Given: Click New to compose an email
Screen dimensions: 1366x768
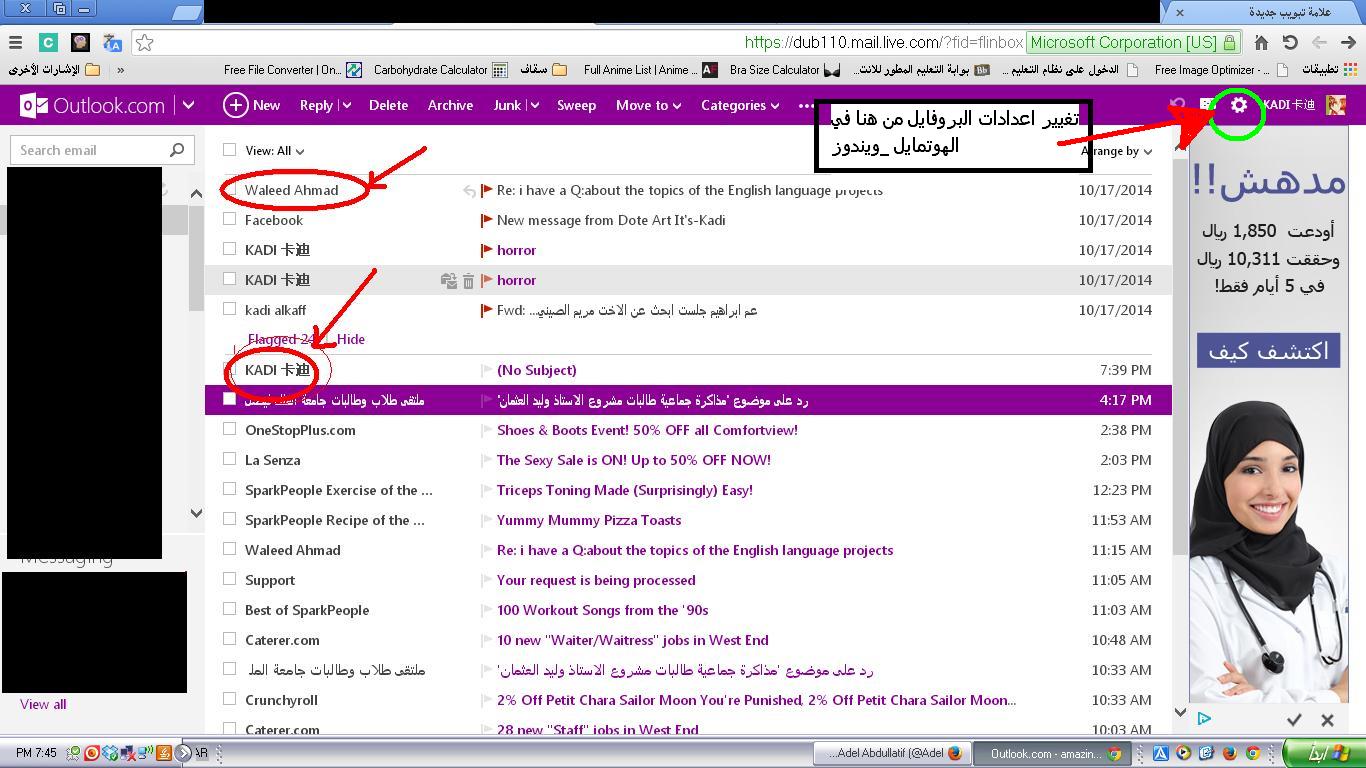Looking at the screenshot, I should [252, 105].
